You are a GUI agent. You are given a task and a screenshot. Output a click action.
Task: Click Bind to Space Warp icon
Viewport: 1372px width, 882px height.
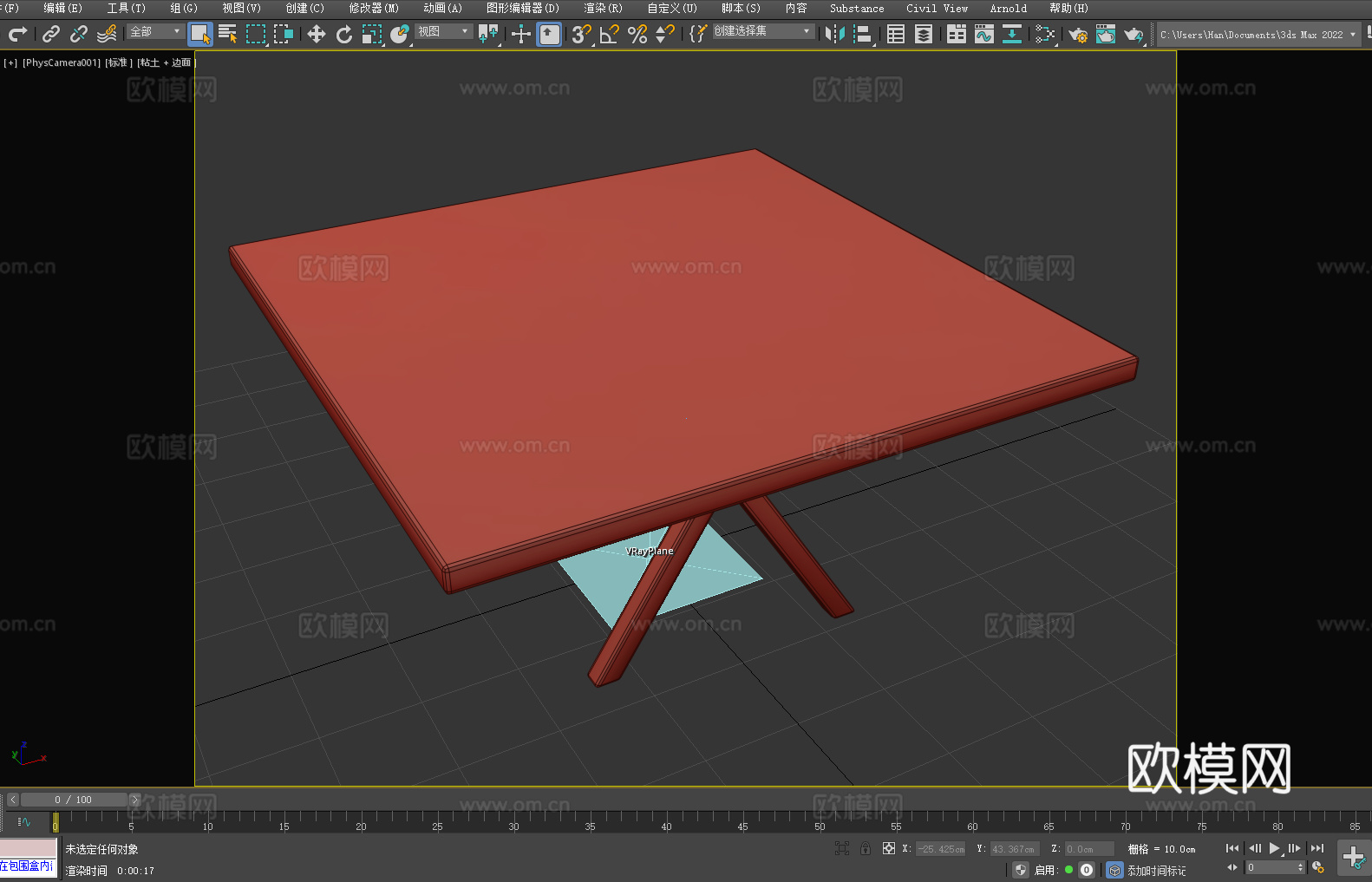107,34
